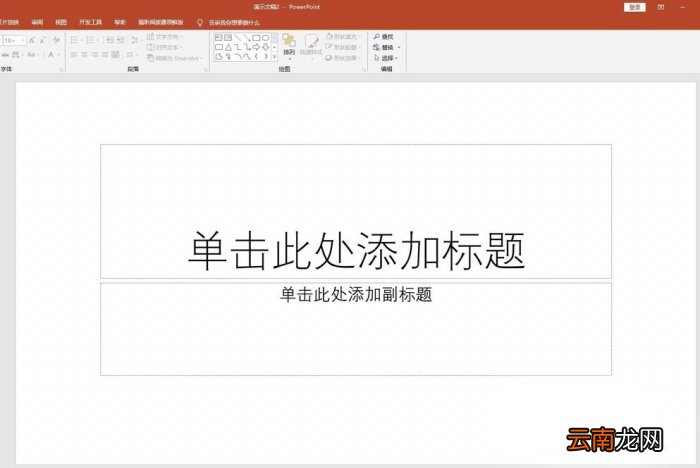Screen dimensions: 700x468
Task: Open the Drawing group dialog launcher
Action: pyautogui.click(x=364, y=69)
